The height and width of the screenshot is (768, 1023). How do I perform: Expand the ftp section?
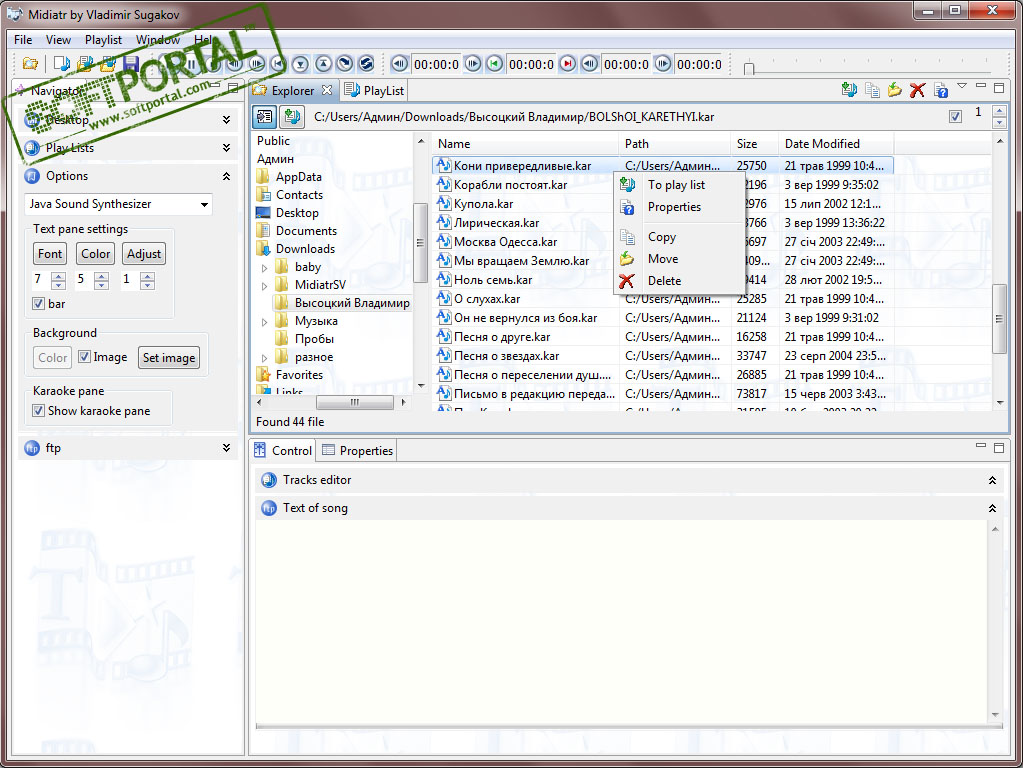(x=226, y=448)
